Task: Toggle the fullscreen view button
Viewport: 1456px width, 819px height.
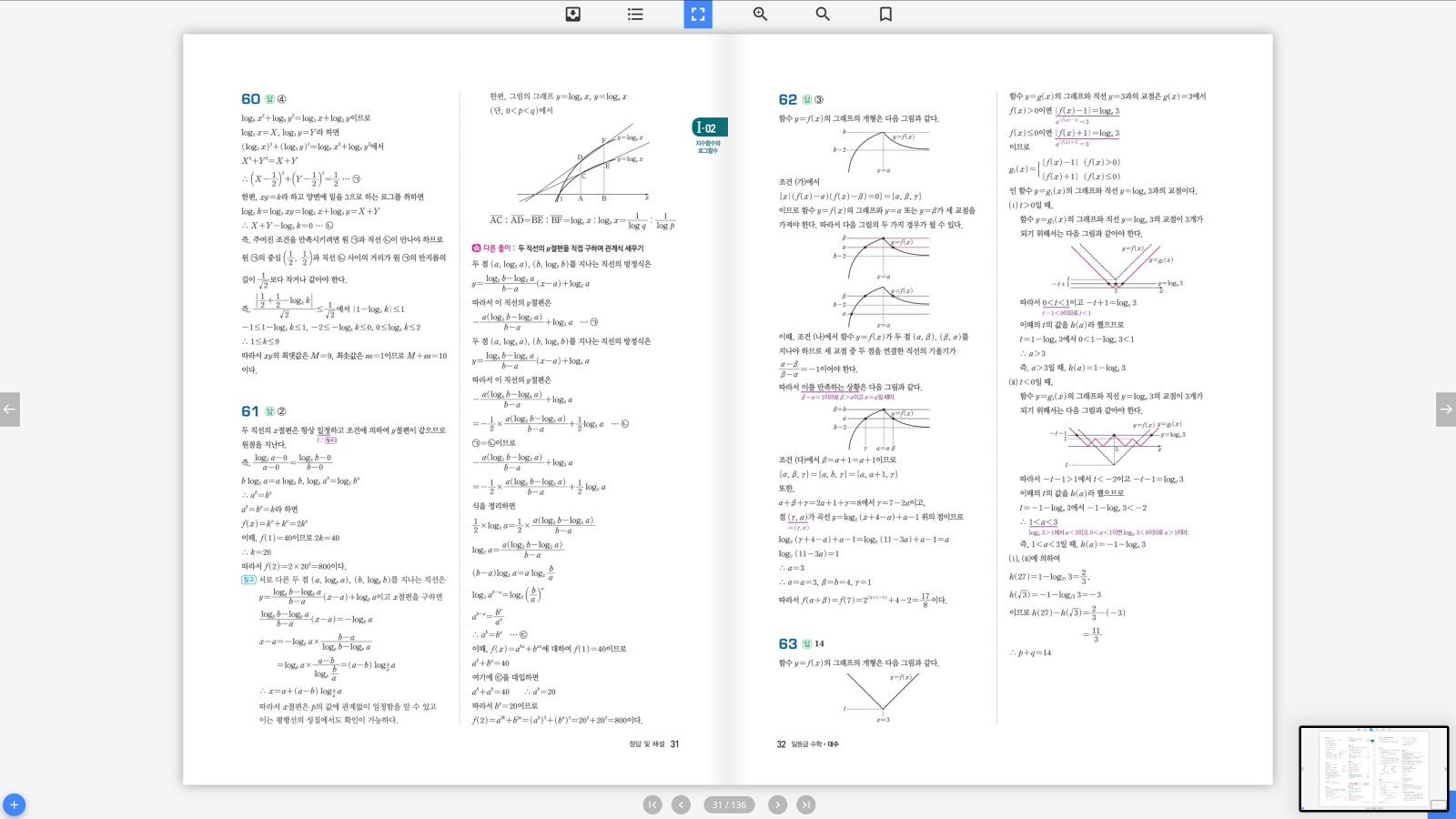Action: (x=698, y=15)
